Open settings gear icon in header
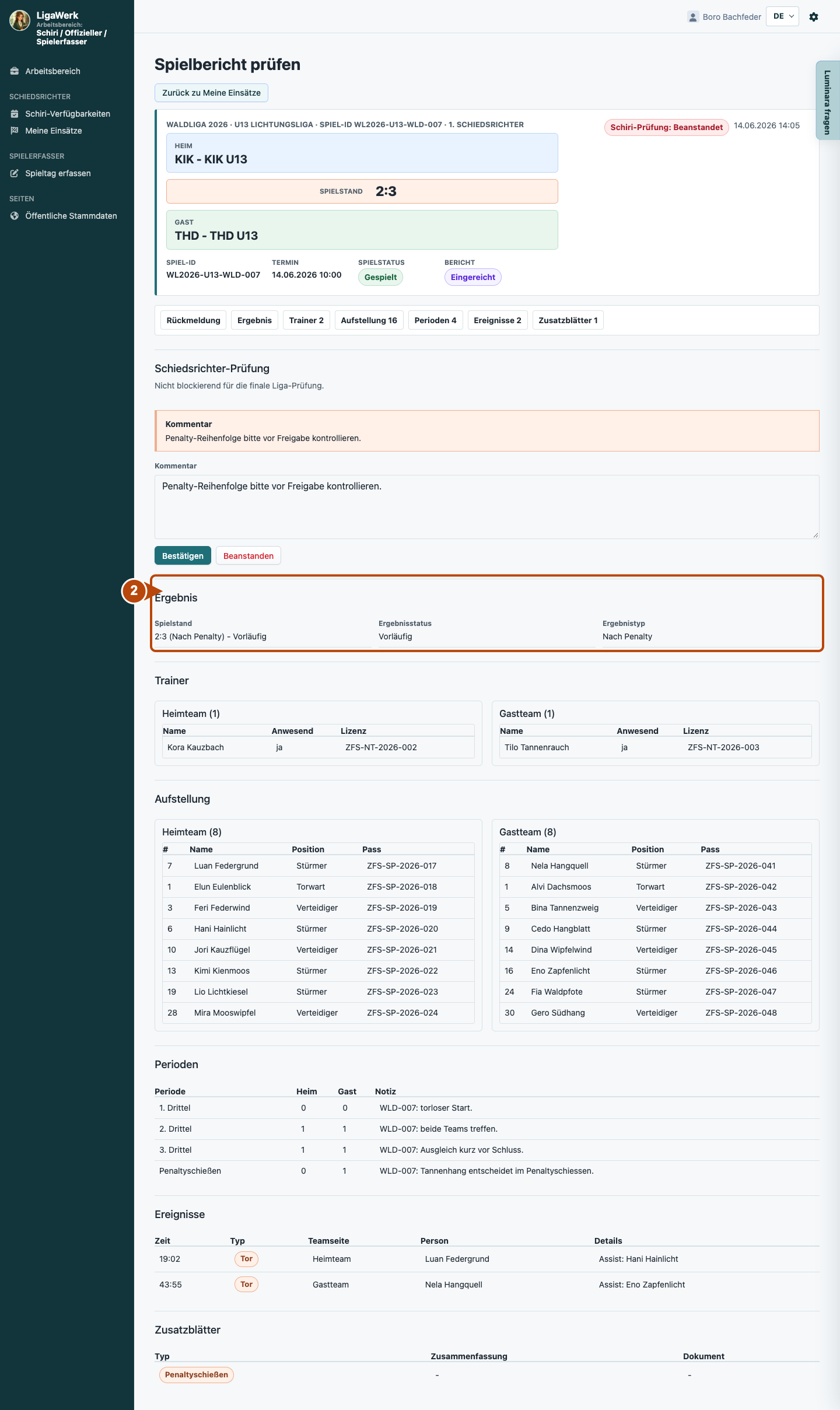The width and height of the screenshot is (840, 1410). point(814,17)
